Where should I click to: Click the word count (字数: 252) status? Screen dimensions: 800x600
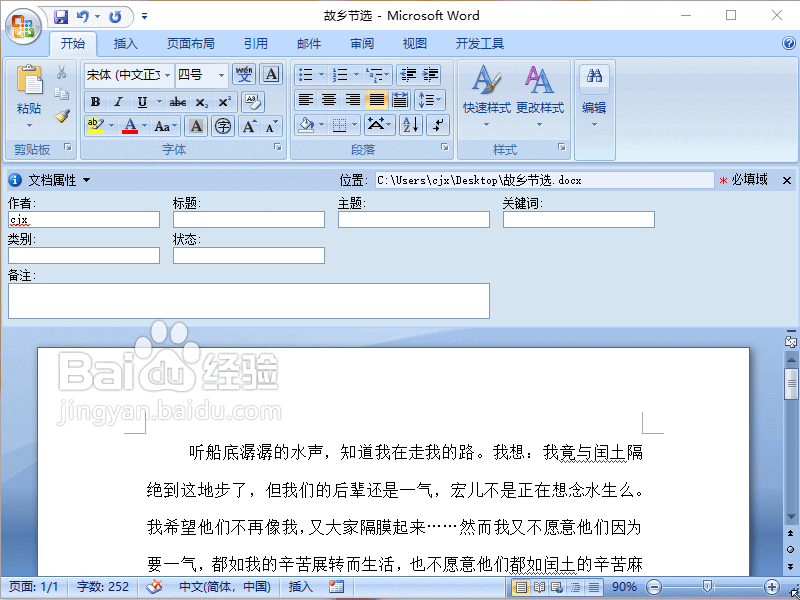(103, 587)
